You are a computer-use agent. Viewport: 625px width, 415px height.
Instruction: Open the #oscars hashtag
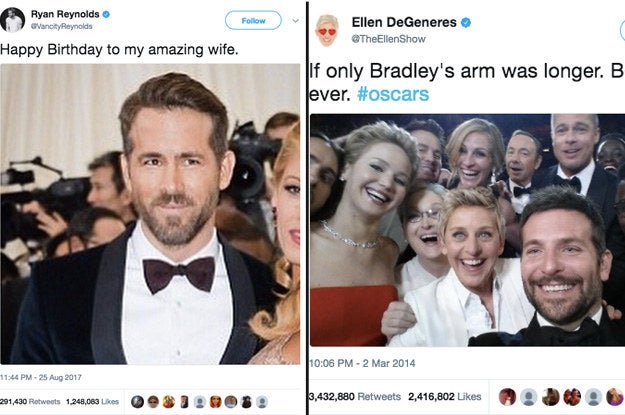(x=393, y=94)
